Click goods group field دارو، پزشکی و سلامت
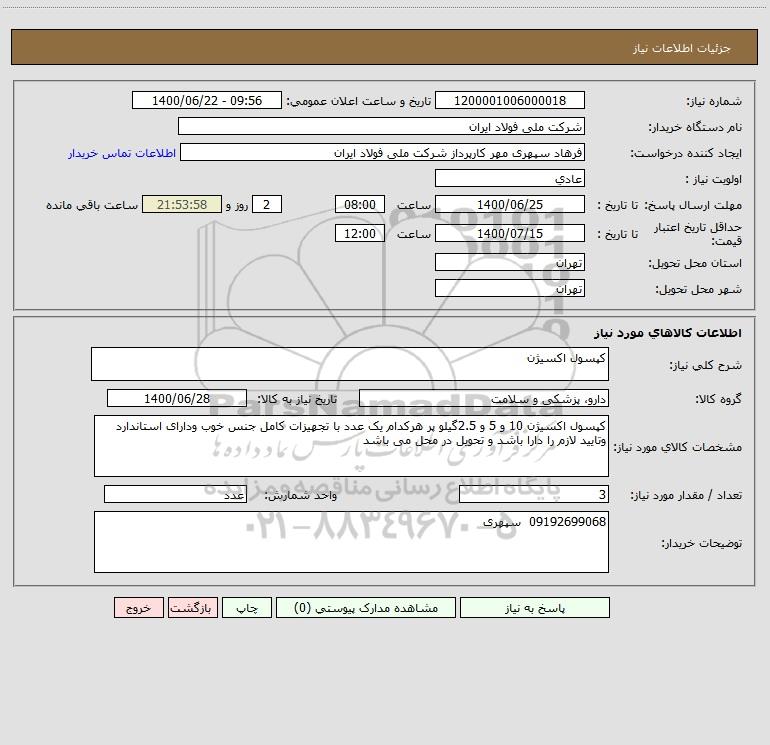This screenshot has width=770, height=745. click(484, 398)
